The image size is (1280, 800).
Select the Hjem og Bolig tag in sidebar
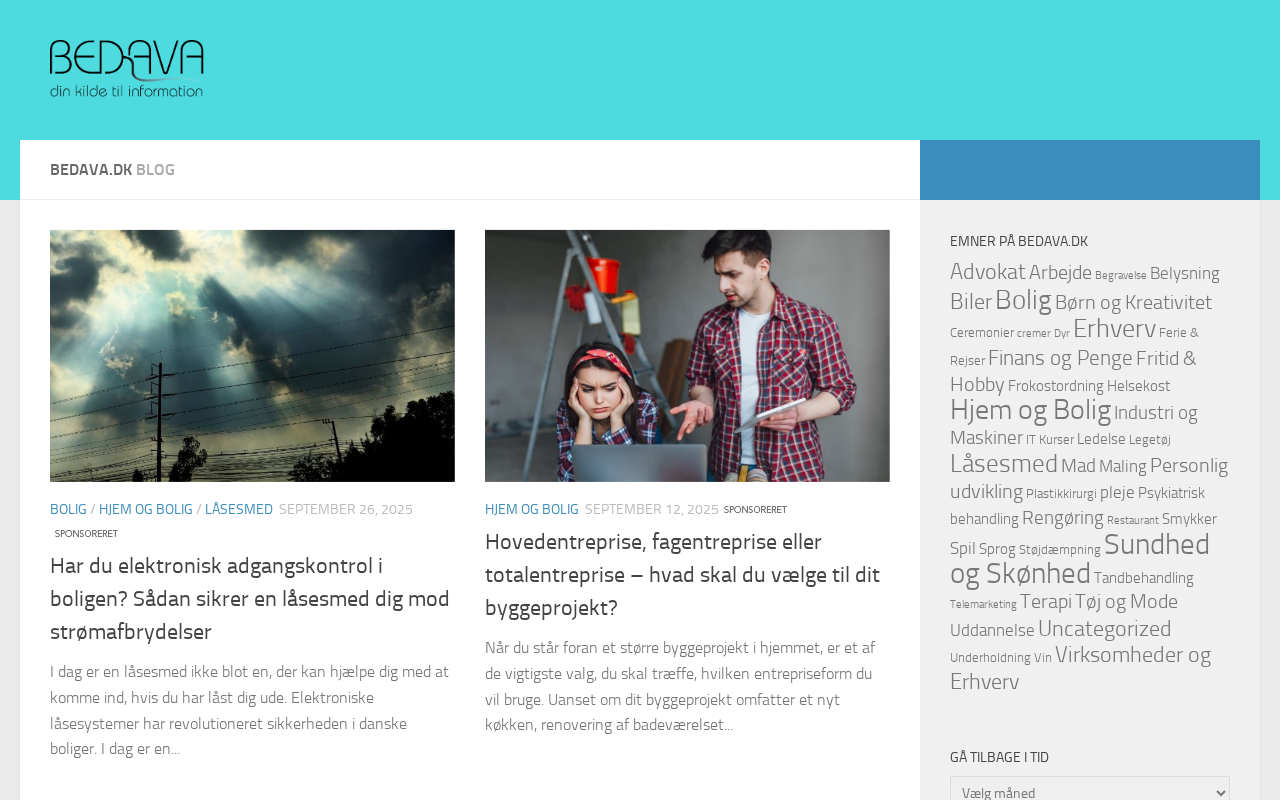coord(1030,410)
